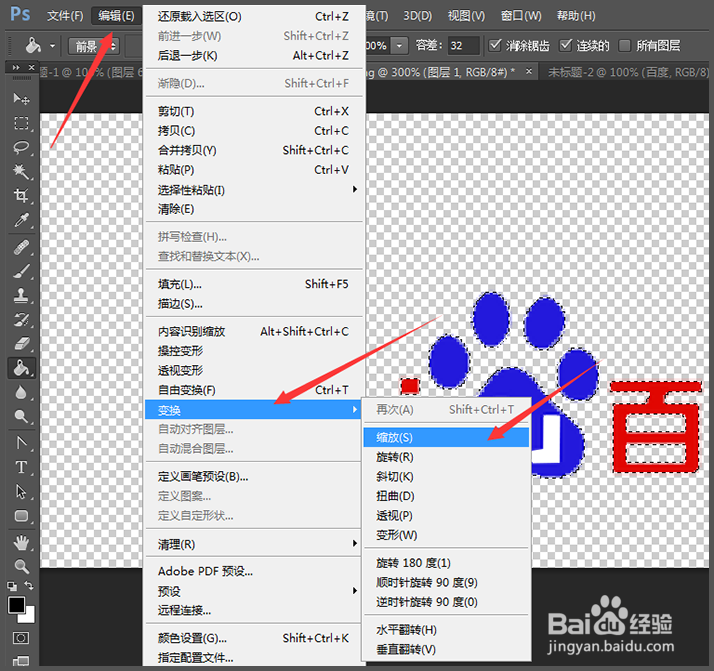Close the 300% document tab
714x671 pixels.
529,71
